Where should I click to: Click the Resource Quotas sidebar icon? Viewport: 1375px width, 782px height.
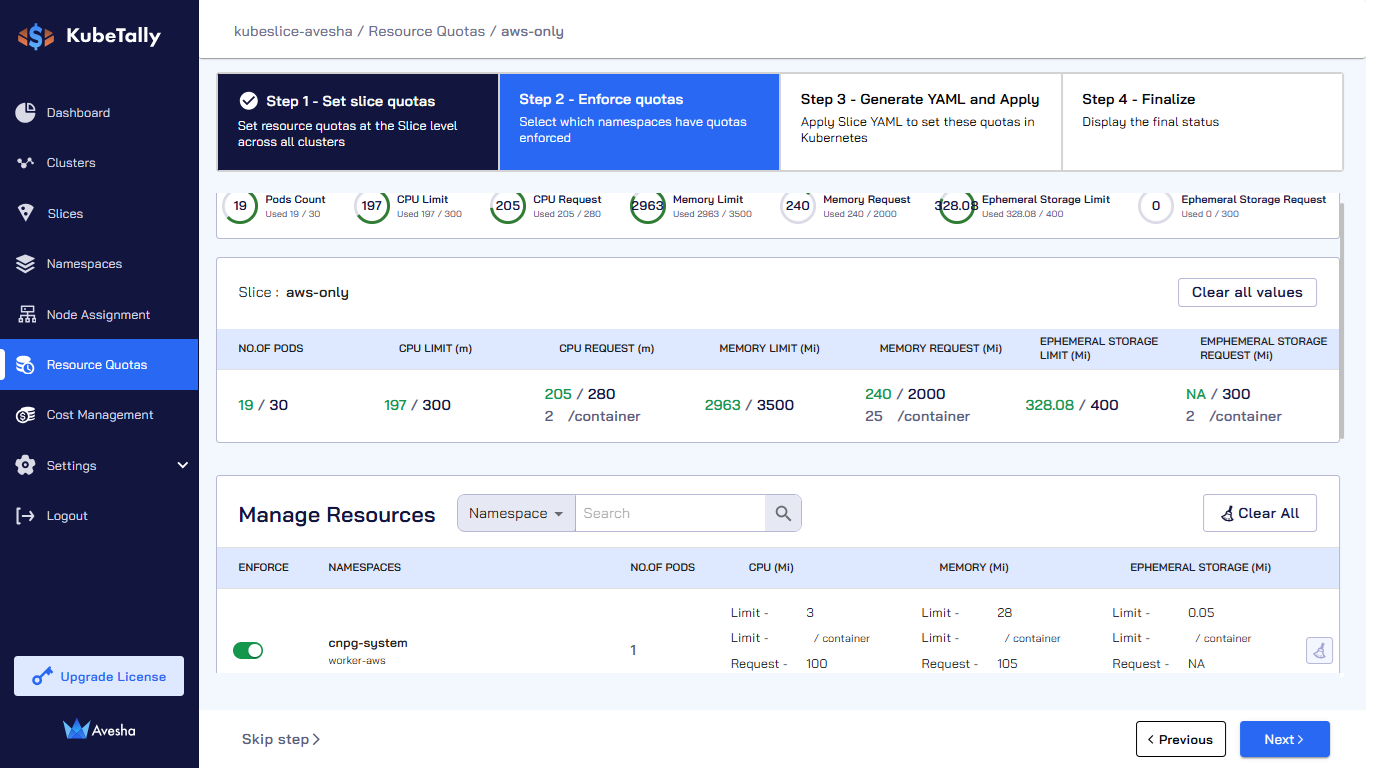pos(26,365)
